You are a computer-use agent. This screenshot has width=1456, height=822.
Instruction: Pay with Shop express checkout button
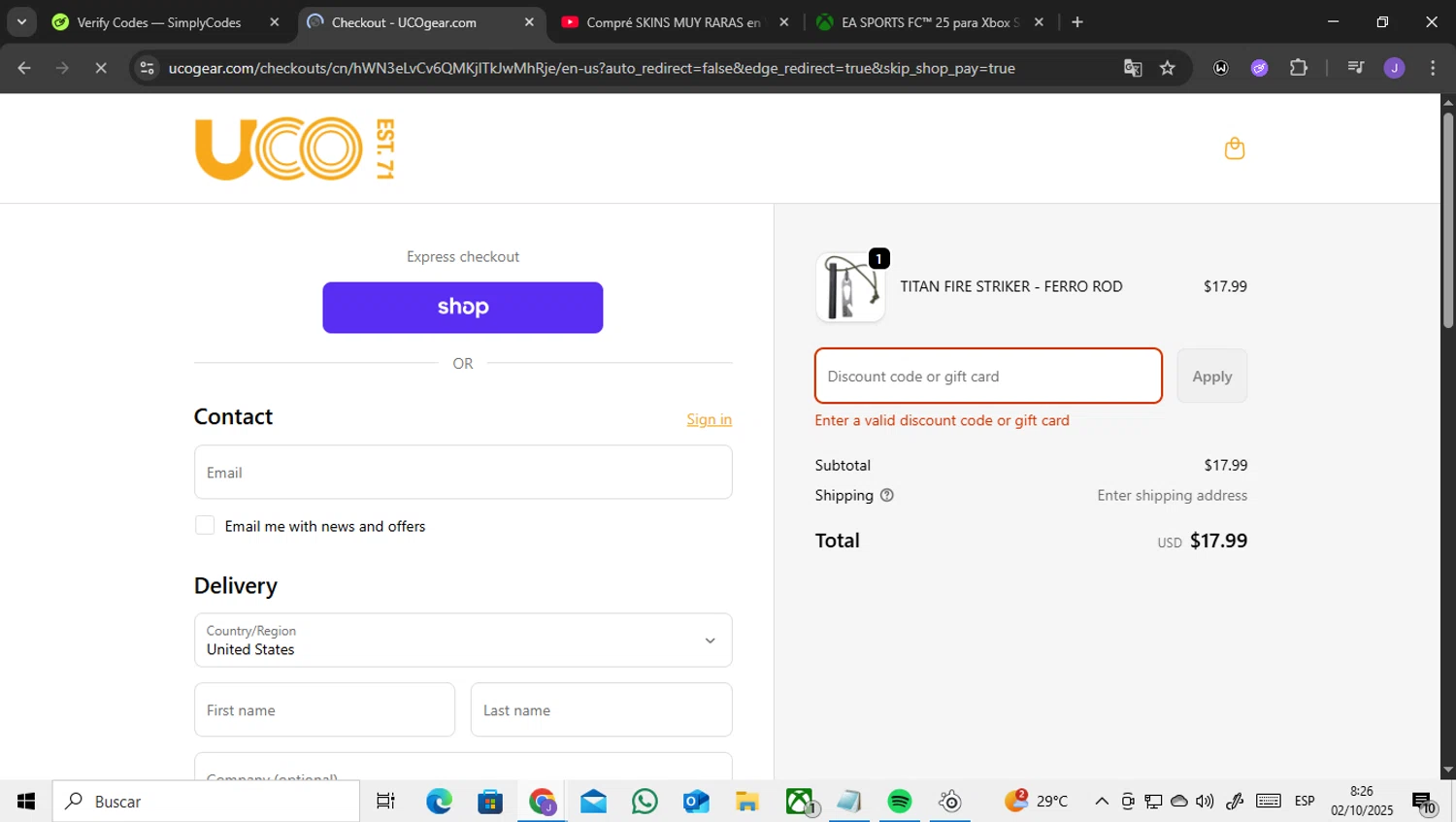[463, 308]
